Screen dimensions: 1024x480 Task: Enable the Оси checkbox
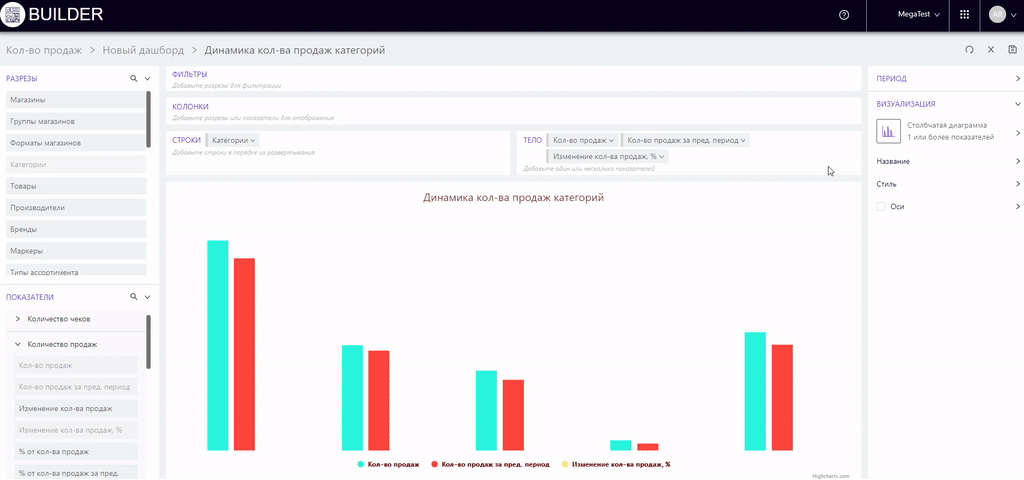[881, 206]
